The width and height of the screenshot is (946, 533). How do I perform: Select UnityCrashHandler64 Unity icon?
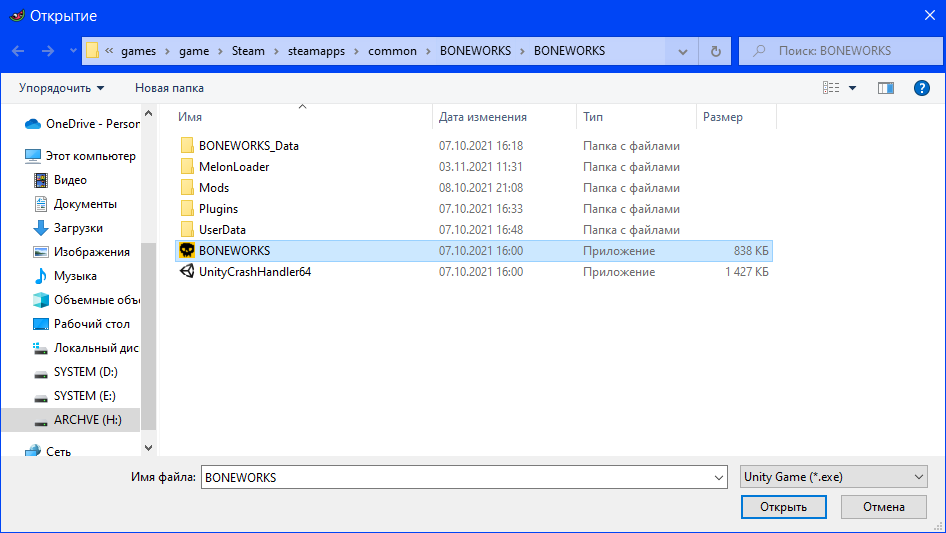(187, 271)
